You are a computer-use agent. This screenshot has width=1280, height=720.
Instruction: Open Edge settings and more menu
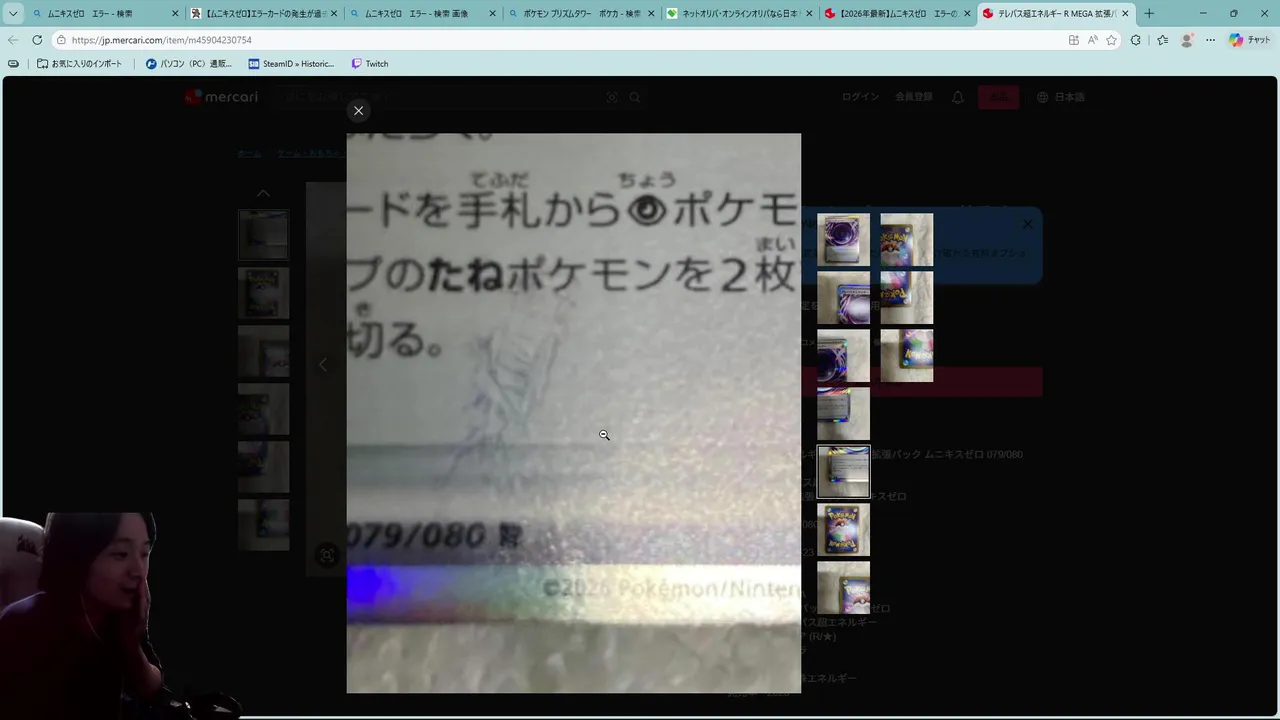[x=1210, y=40]
